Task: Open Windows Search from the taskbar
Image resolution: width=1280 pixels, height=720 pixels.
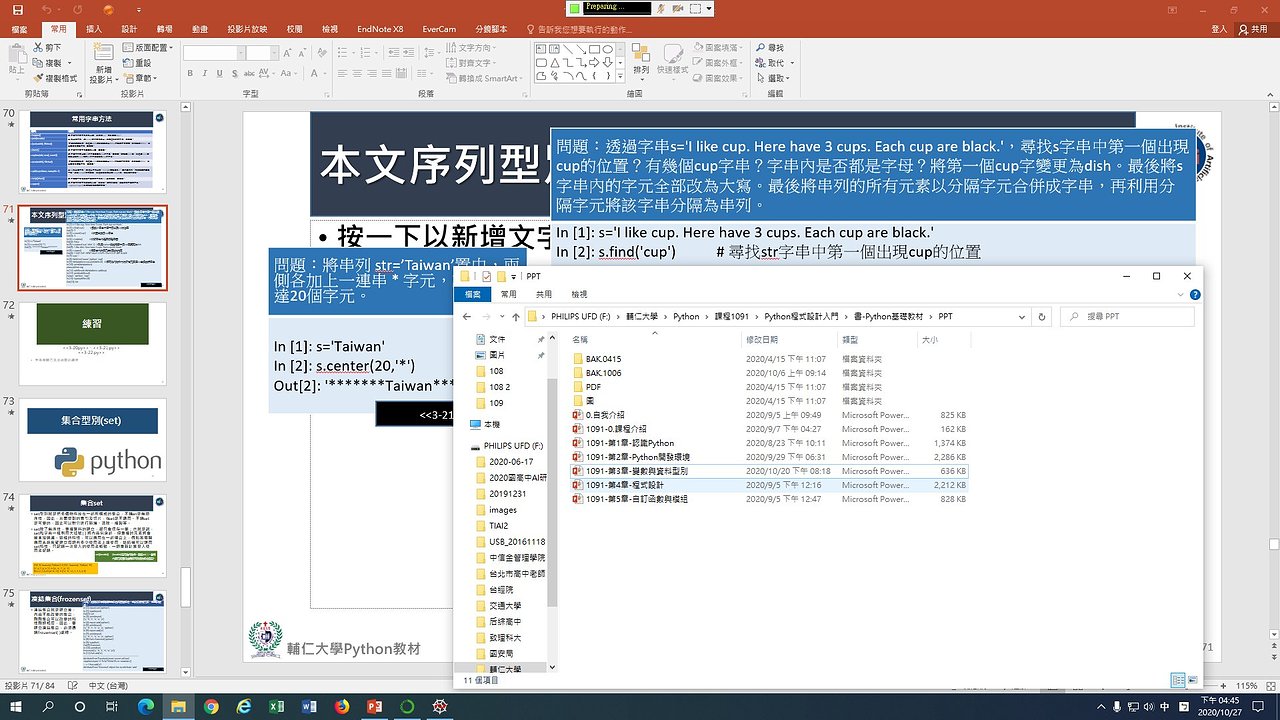Action: point(47,706)
